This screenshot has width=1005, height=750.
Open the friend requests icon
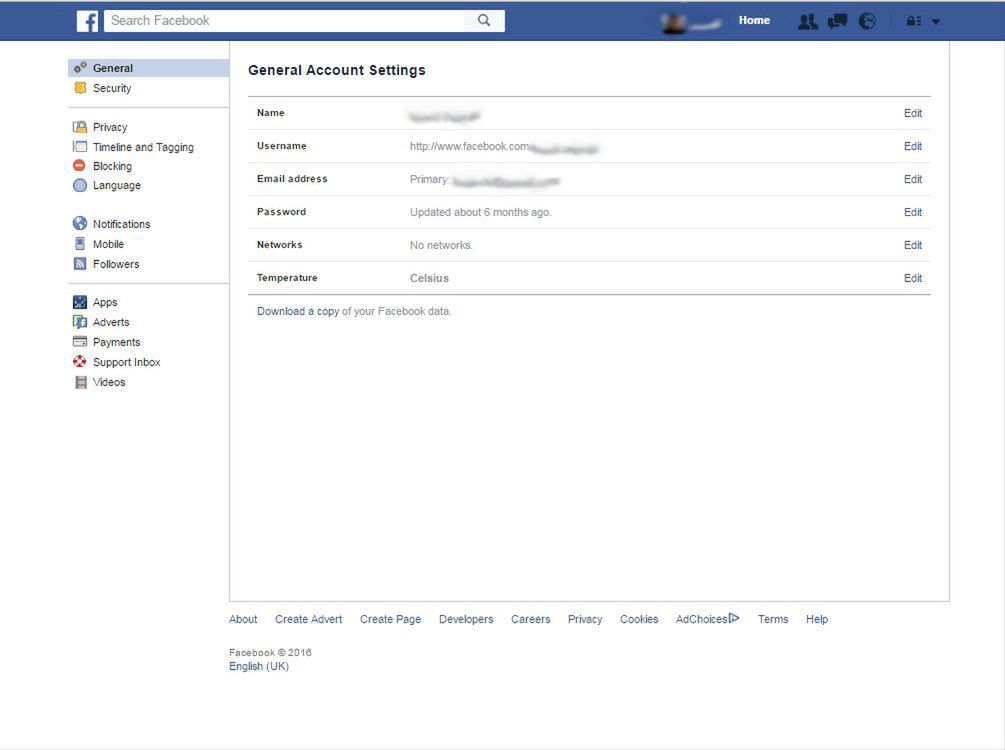coord(808,21)
